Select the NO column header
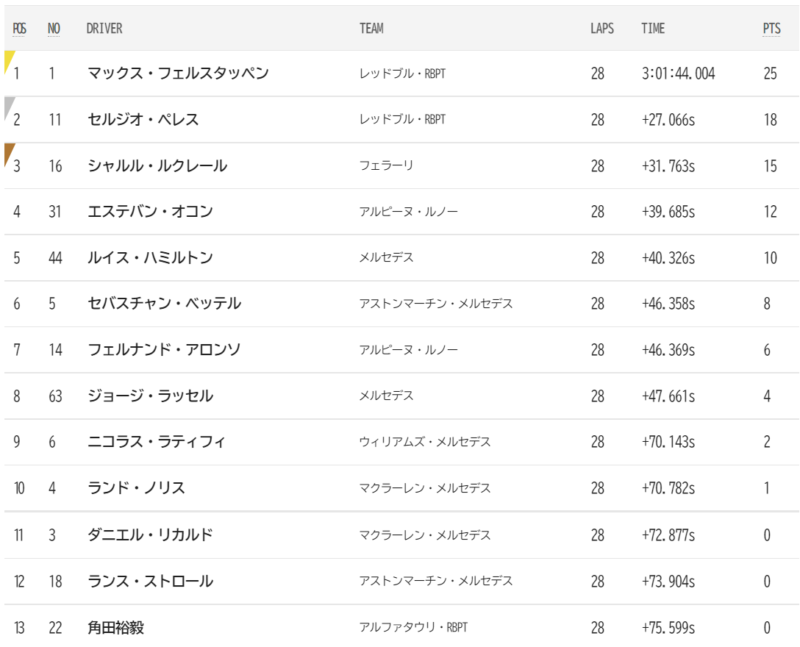Viewport: 800px width, 647px height. pos(54,29)
